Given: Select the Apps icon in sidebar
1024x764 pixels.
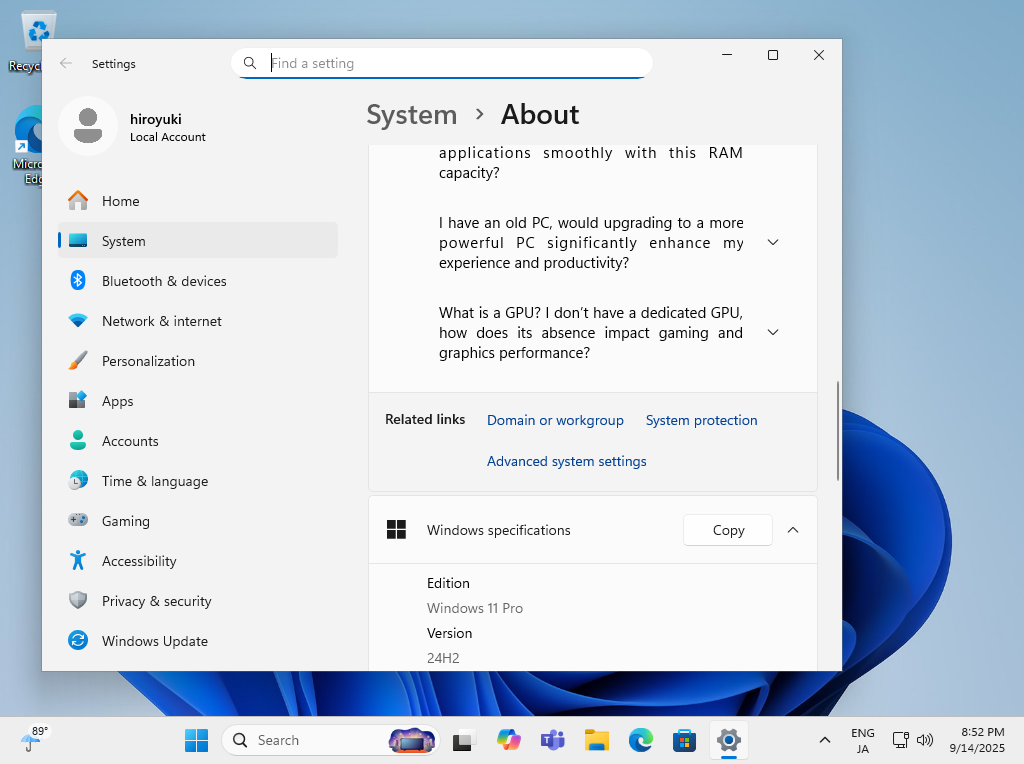Looking at the screenshot, I should click(x=78, y=400).
